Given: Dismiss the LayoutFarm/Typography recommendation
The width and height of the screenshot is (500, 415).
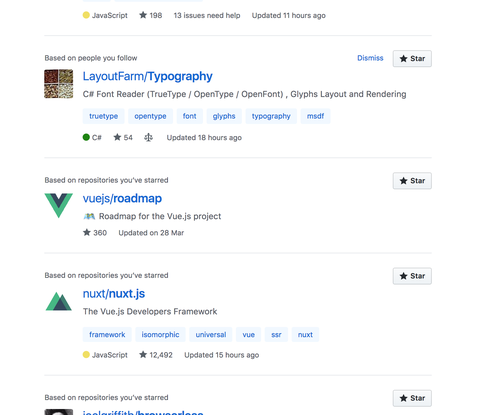Looking at the screenshot, I should click(x=370, y=58).
